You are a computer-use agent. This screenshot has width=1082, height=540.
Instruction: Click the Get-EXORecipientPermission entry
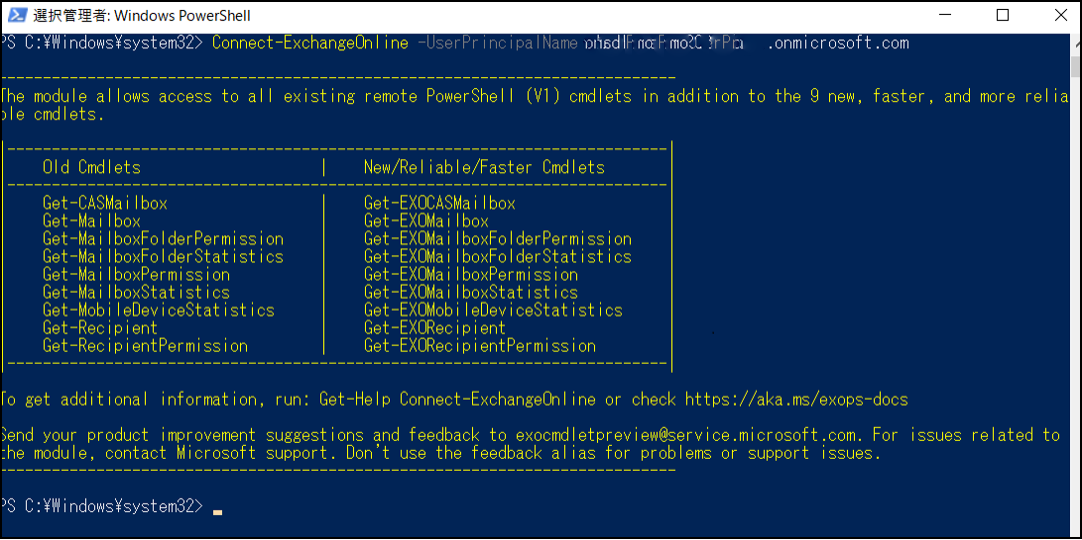480,346
